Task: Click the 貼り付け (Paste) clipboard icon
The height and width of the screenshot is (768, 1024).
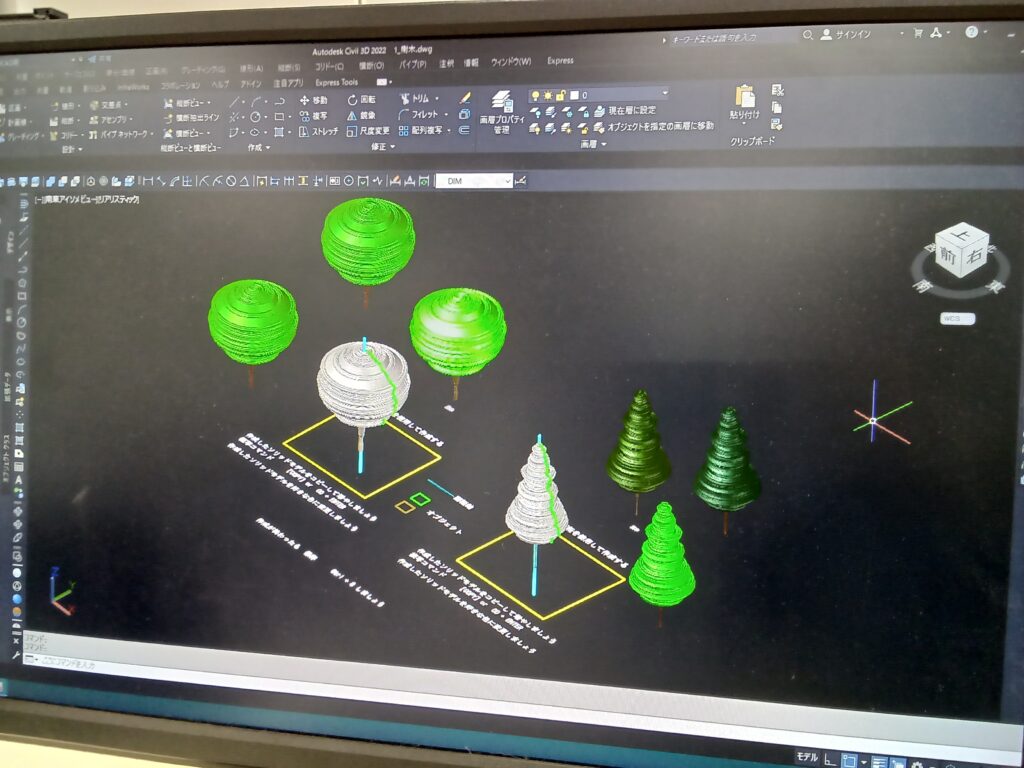Action: 744,102
